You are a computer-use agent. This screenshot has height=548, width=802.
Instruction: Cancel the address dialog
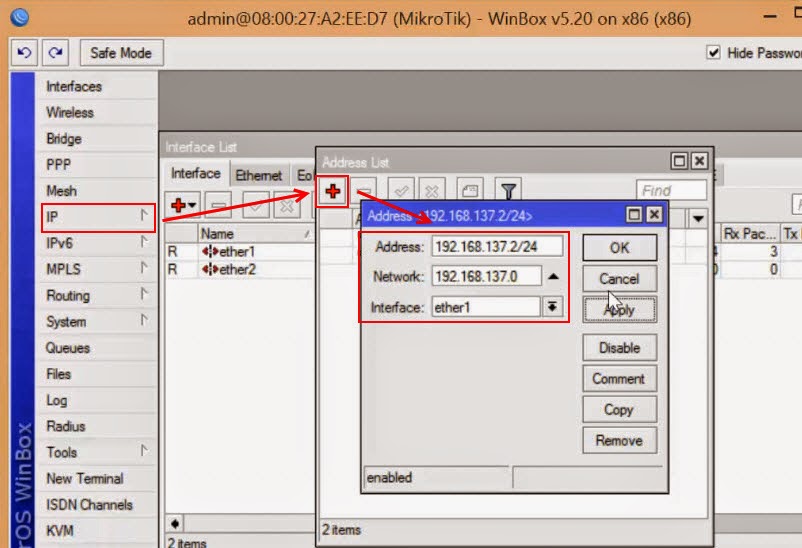click(619, 279)
